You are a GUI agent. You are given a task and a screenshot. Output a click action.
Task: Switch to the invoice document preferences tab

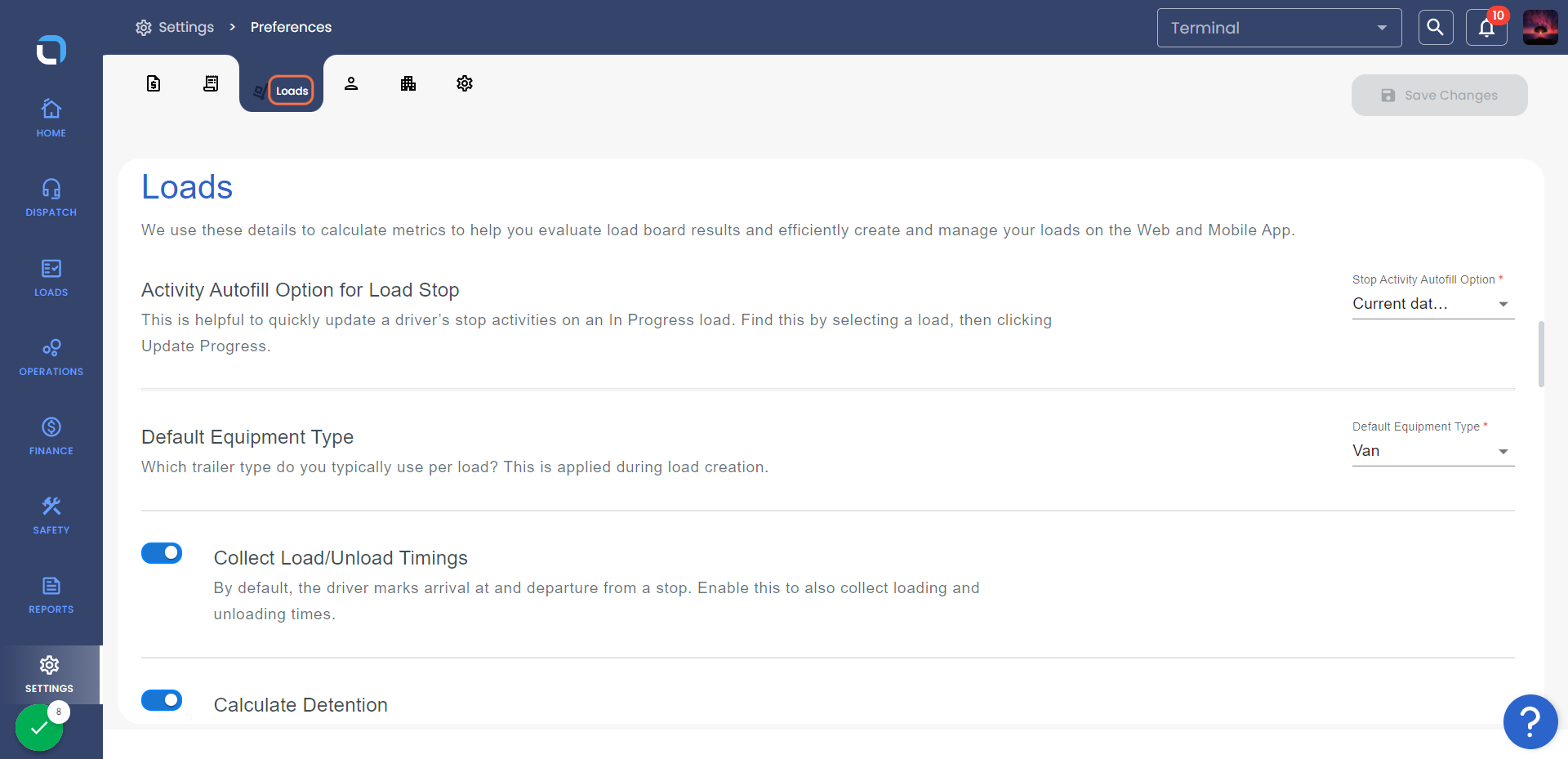(x=154, y=83)
